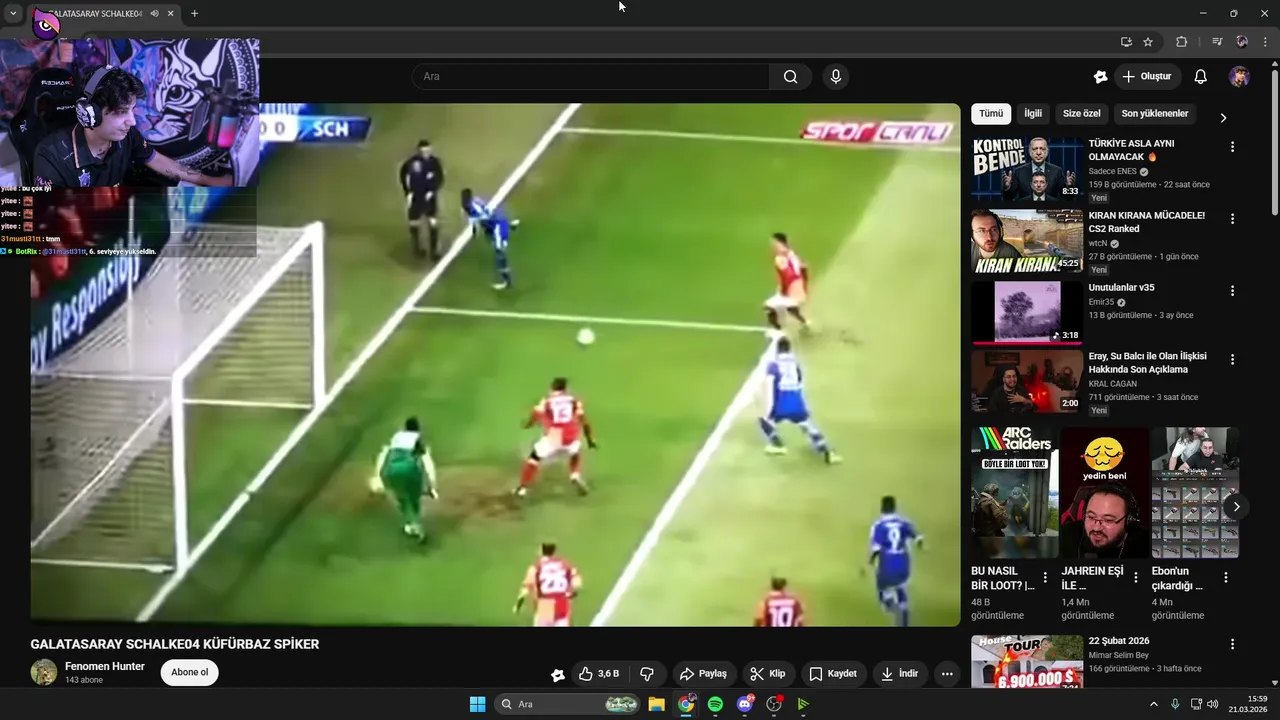Open options for BU NASIL BİR LOOT short
This screenshot has height=720, width=1280.
pos(1045,577)
